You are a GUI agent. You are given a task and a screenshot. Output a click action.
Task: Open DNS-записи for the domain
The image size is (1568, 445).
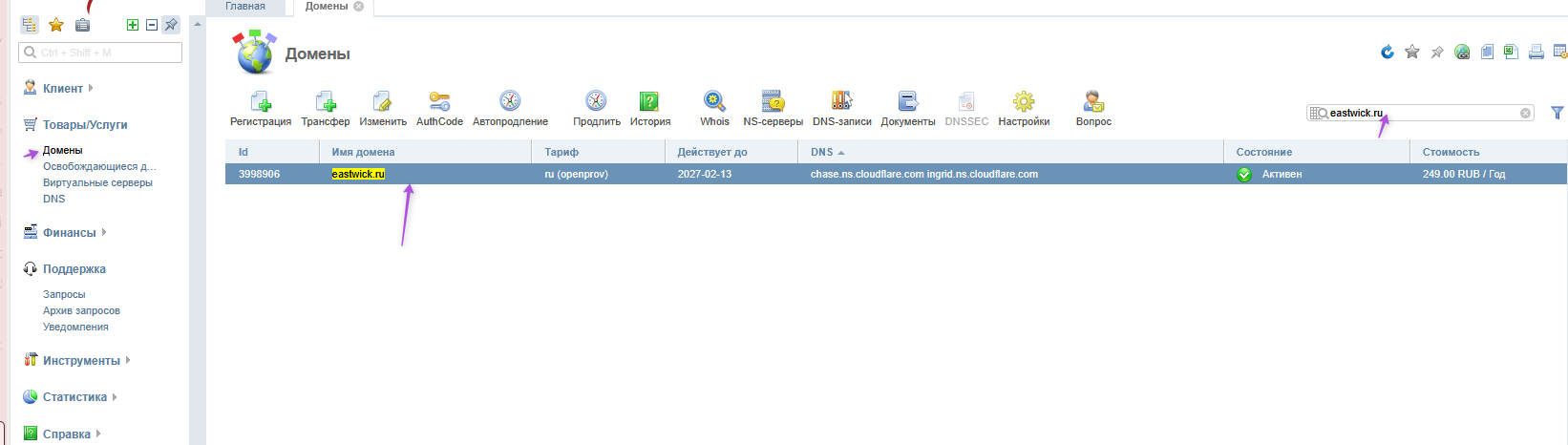[x=841, y=102]
